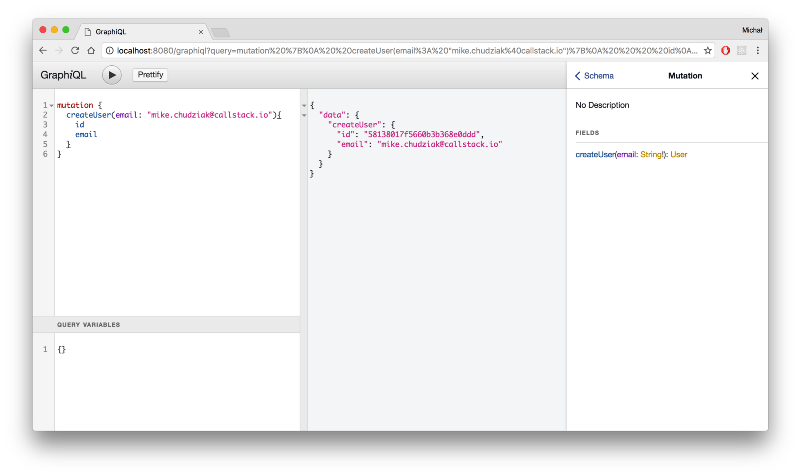Focus the localhost:8080 address bar URL
The width and height of the screenshot is (800, 476).
[407, 51]
